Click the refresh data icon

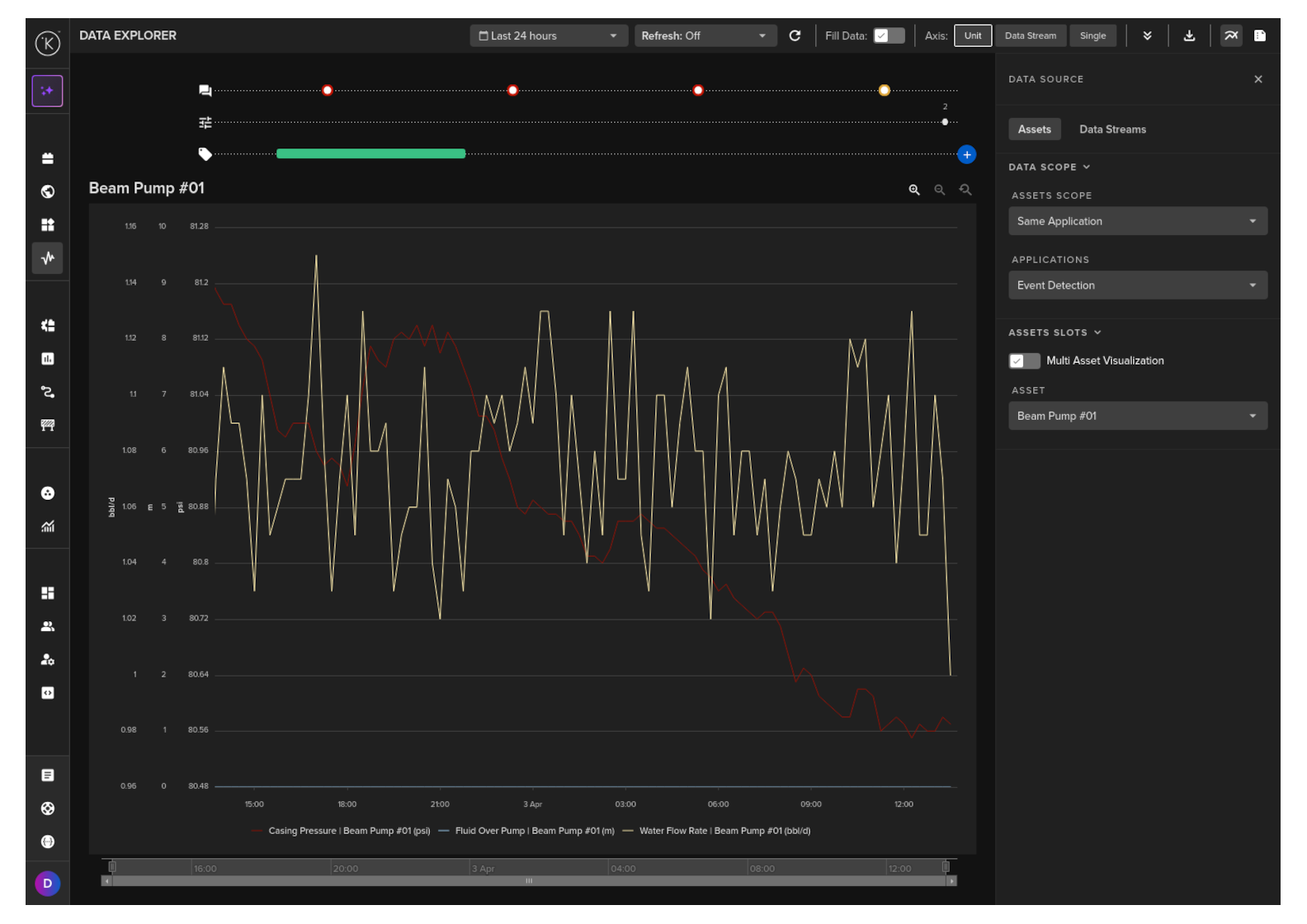(x=795, y=35)
